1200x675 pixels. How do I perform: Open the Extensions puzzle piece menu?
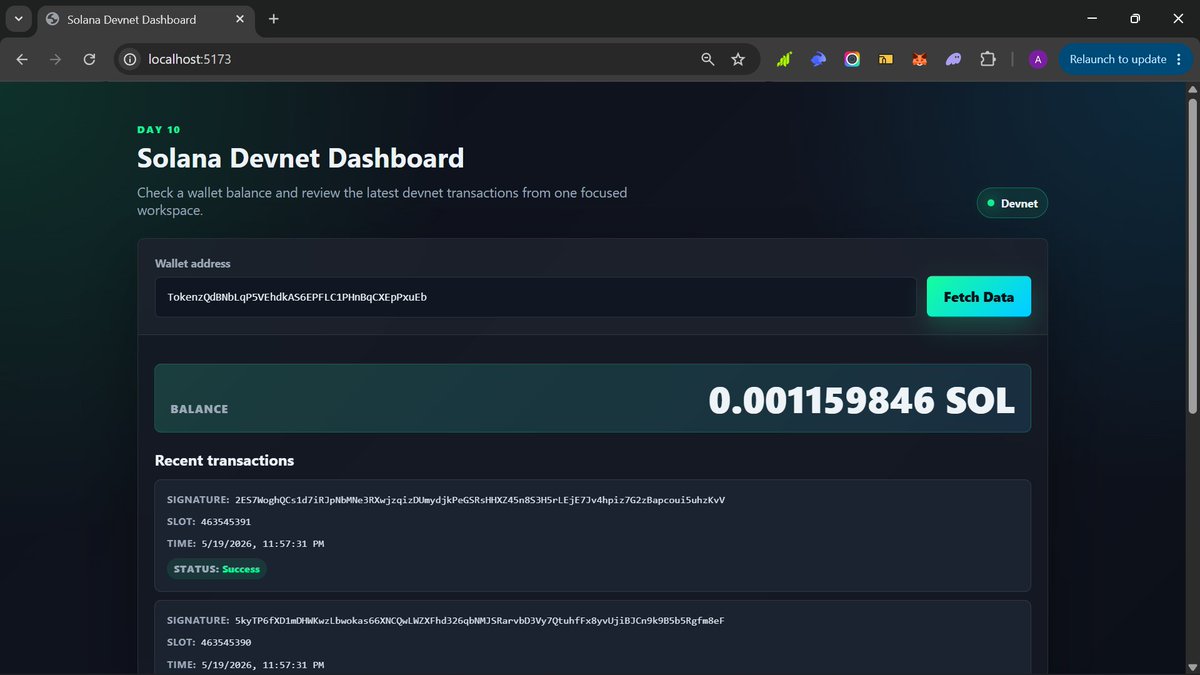(x=988, y=60)
